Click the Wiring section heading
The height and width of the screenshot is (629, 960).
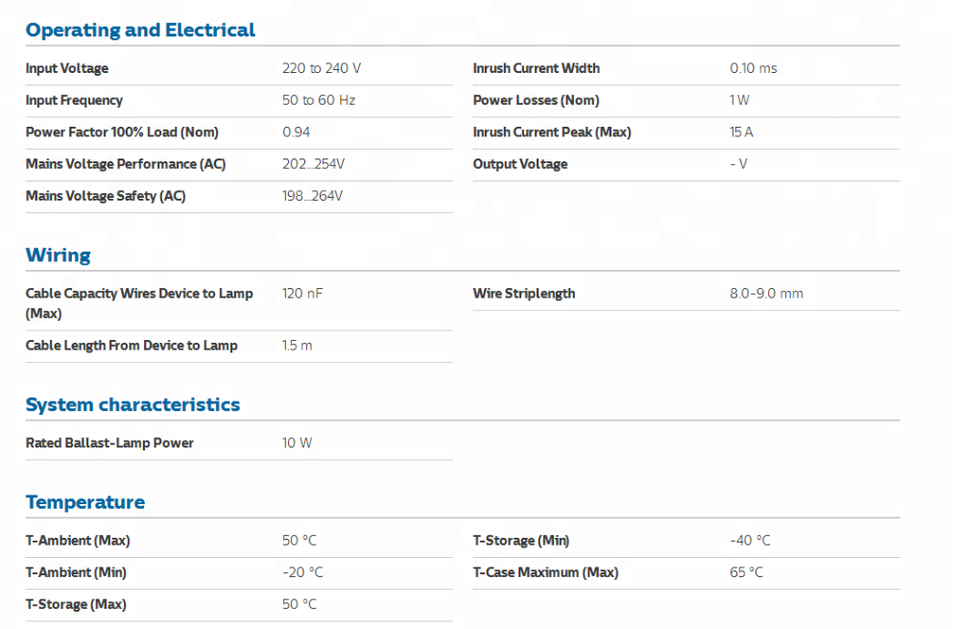[58, 255]
